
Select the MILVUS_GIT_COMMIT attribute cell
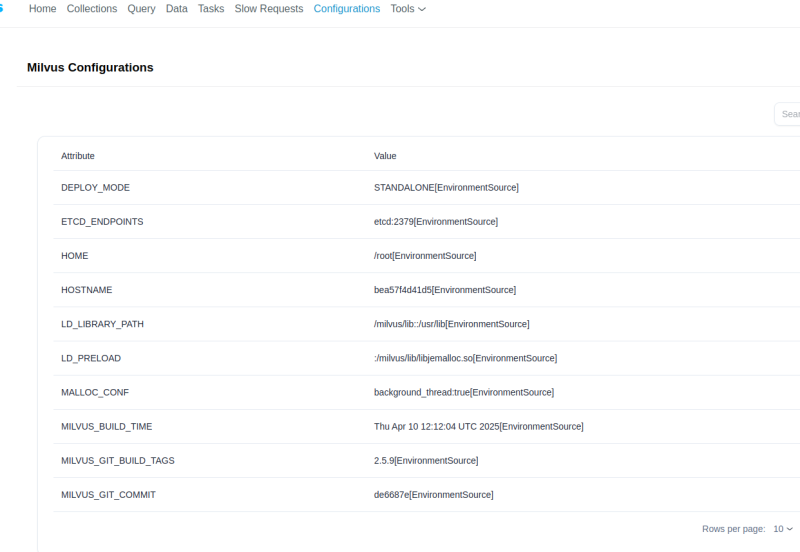(108, 495)
